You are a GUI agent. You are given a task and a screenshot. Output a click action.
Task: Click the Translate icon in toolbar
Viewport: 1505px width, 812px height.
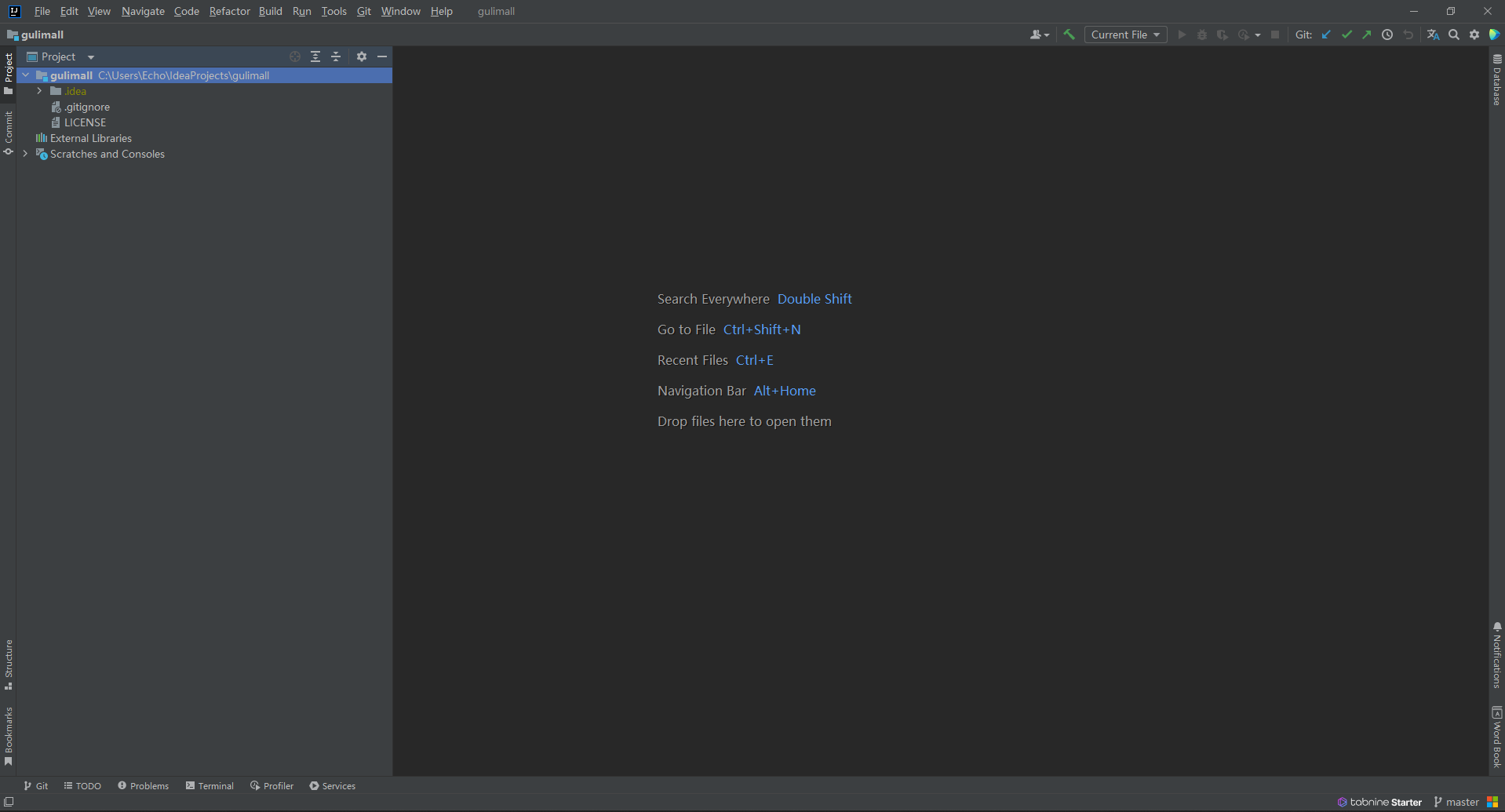pyautogui.click(x=1433, y=35)
